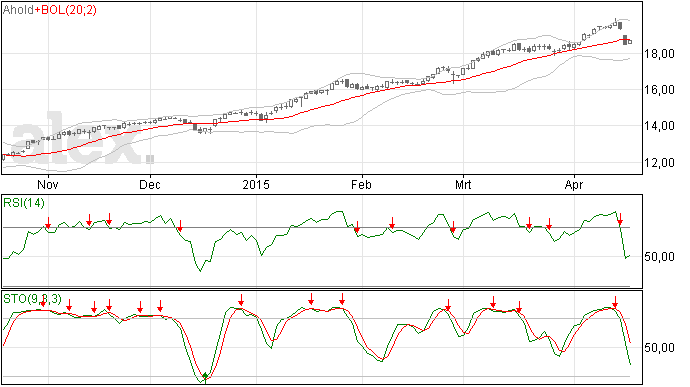Click the 12,00 price axis label
The image size is (690, 387).
point(659,163)
